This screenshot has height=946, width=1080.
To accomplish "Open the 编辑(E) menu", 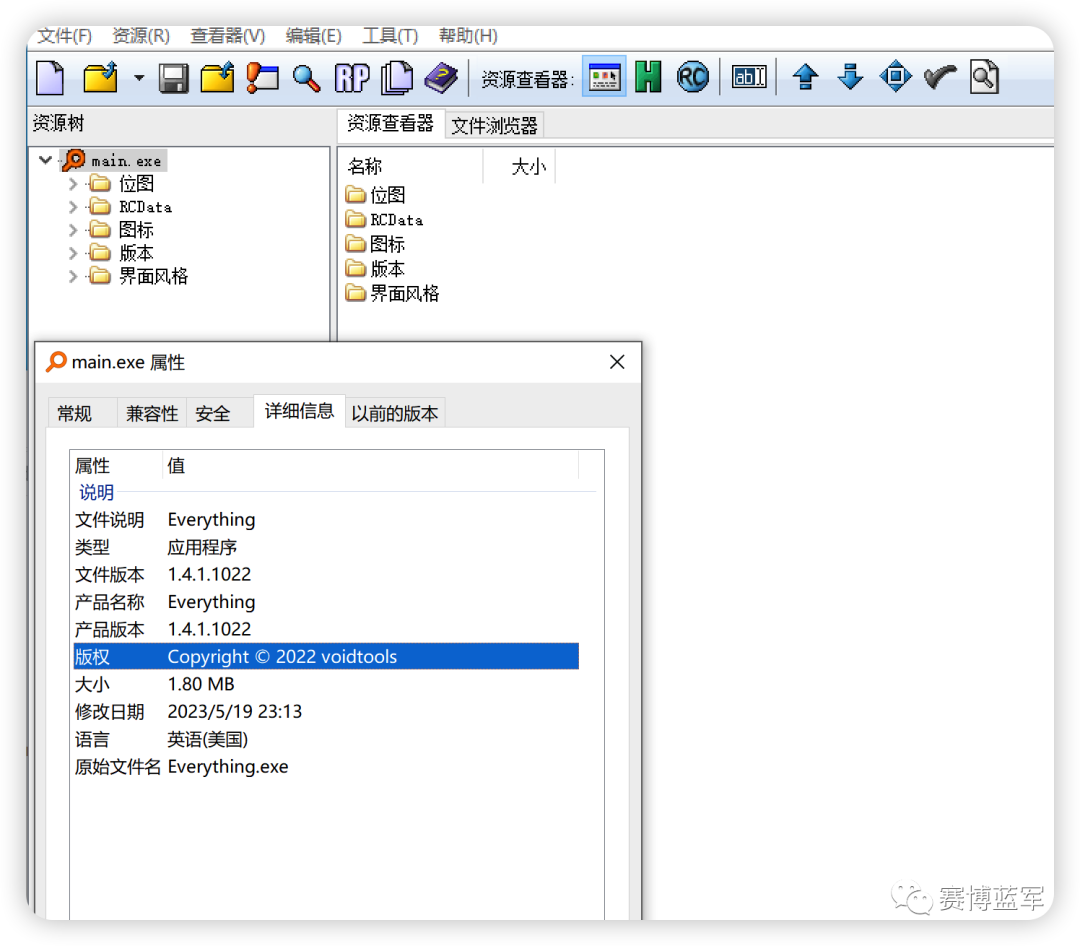I will pyautogui.click(x=313, y=36).
